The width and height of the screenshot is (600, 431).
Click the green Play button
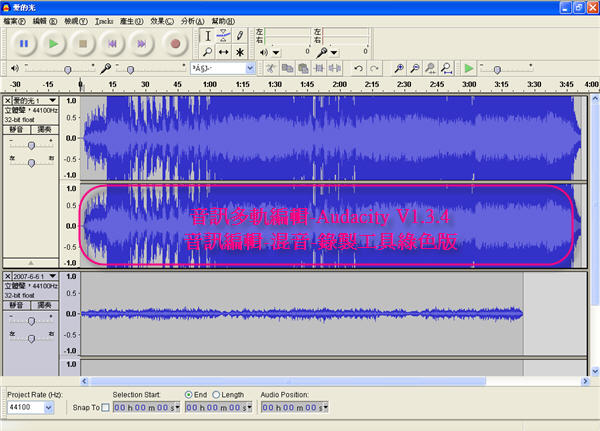[54, 43]
